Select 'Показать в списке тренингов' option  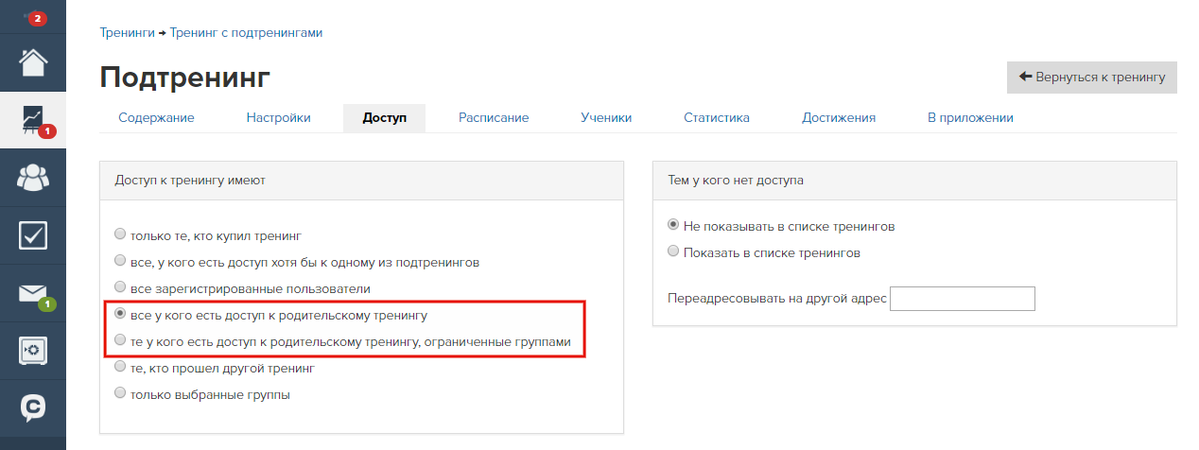[x=673, y=252]
